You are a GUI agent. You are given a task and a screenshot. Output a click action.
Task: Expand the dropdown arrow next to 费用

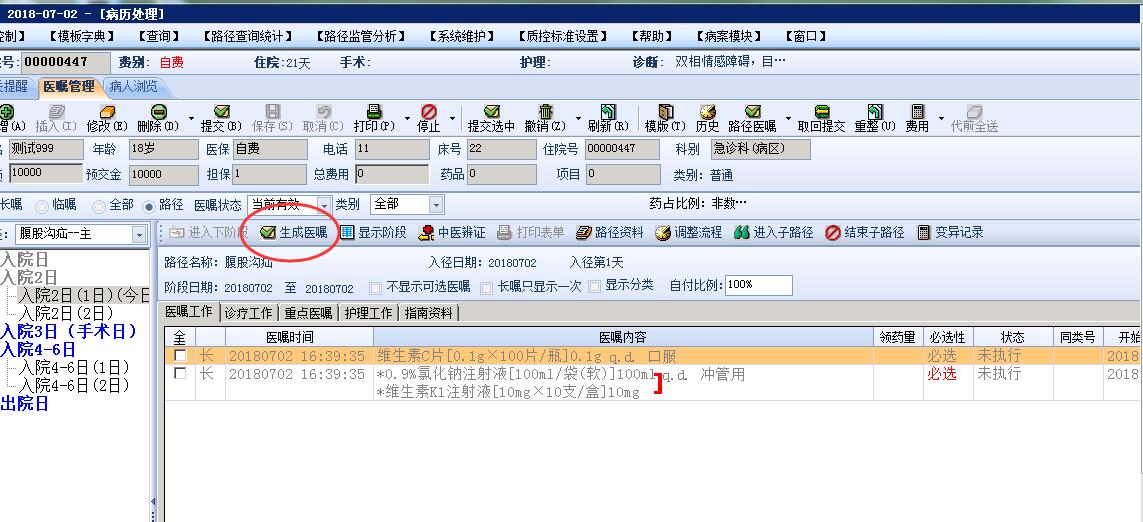click(941, 118)
